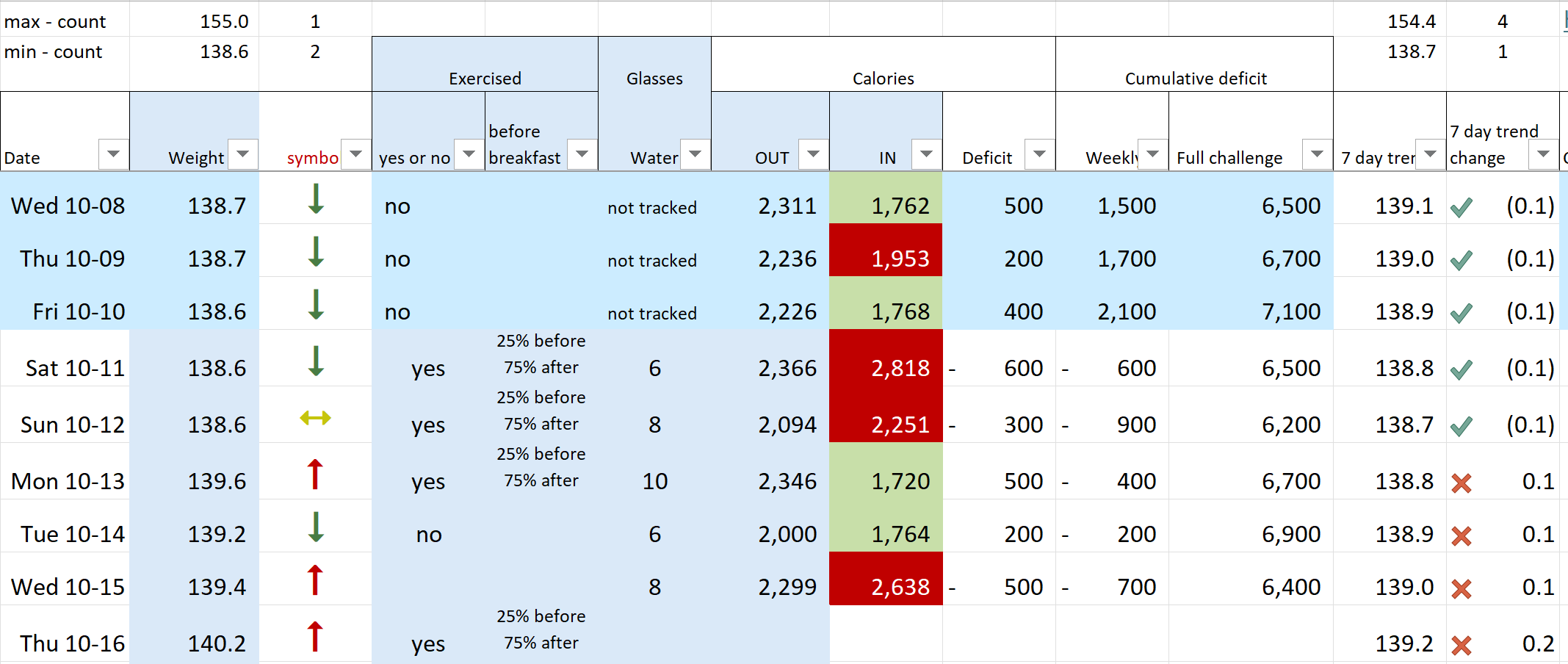Click the green down arrow for Wed 10-08
1568x664 pixels.
pos(316,198)
